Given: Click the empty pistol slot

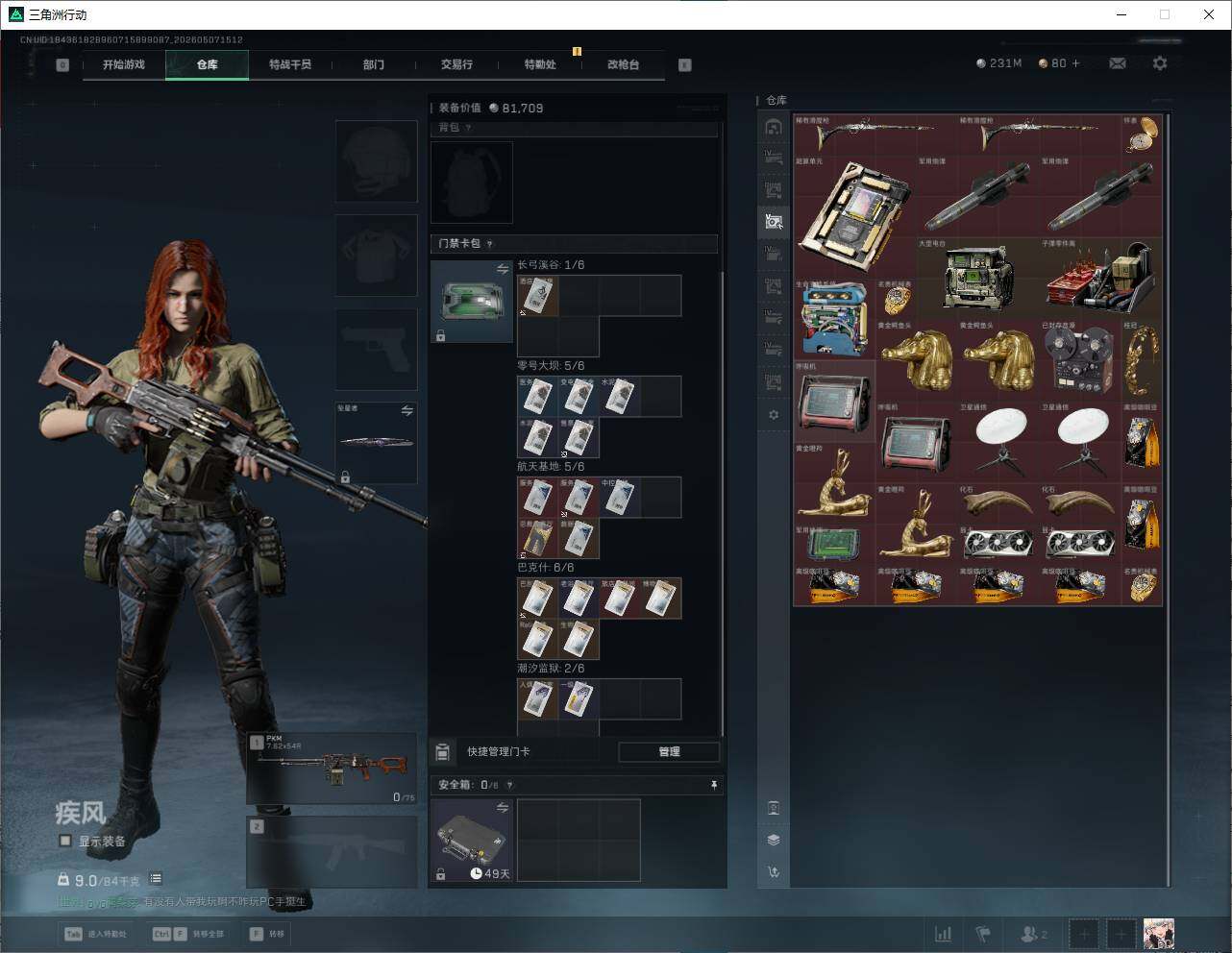Looking at the screenshot, I should [376, 349].
